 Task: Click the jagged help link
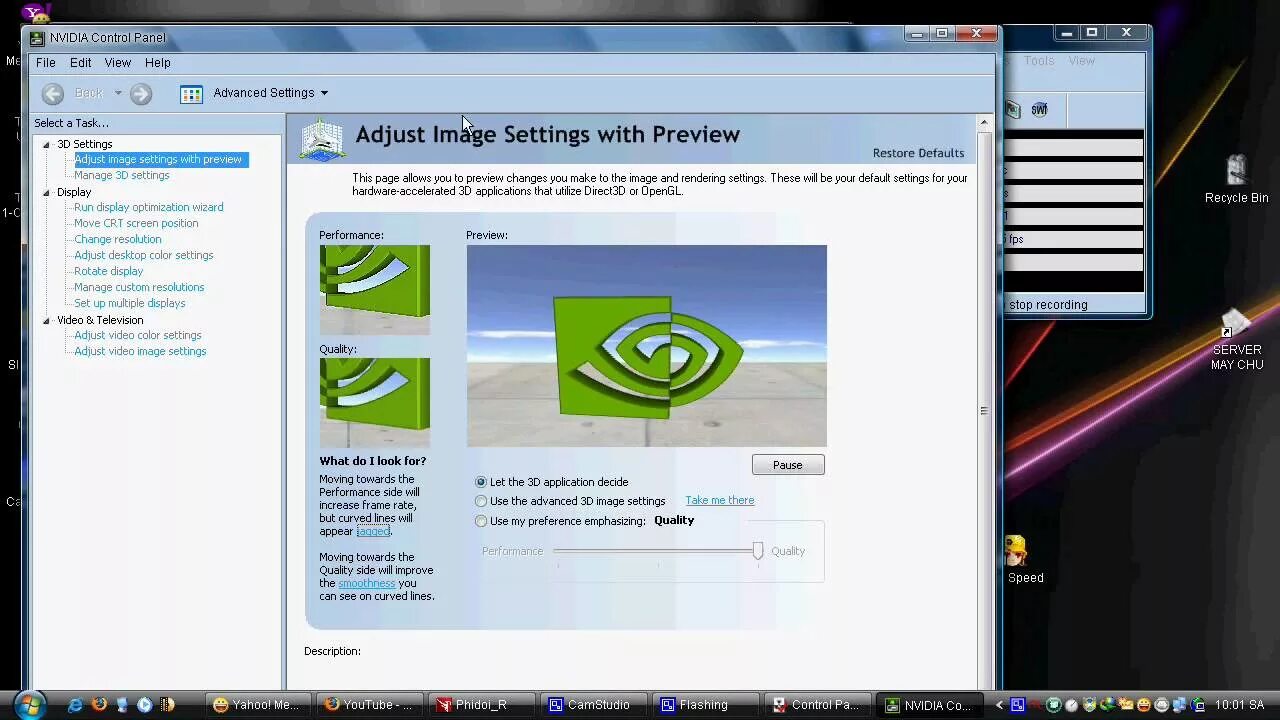click(x=373, y=531)
